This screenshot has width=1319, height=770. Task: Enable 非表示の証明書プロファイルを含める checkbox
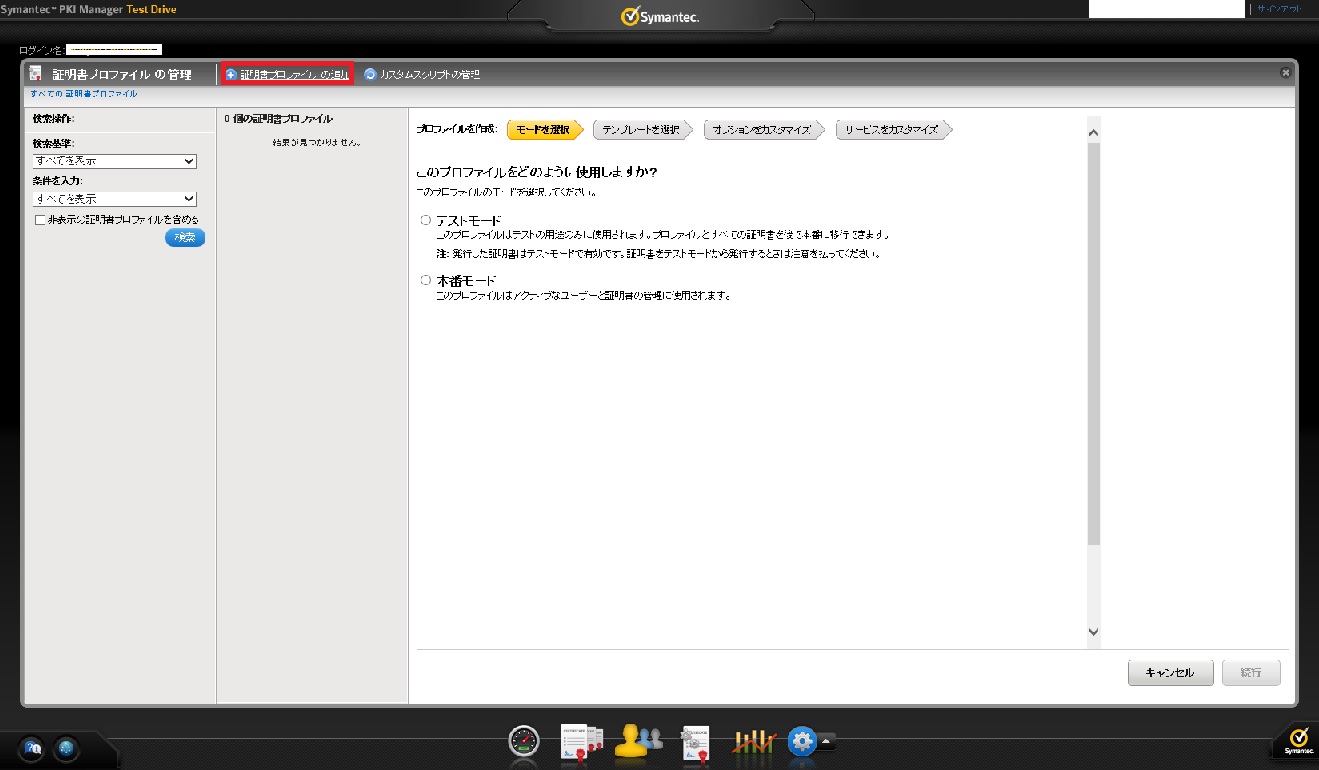[x=40, y=220]
